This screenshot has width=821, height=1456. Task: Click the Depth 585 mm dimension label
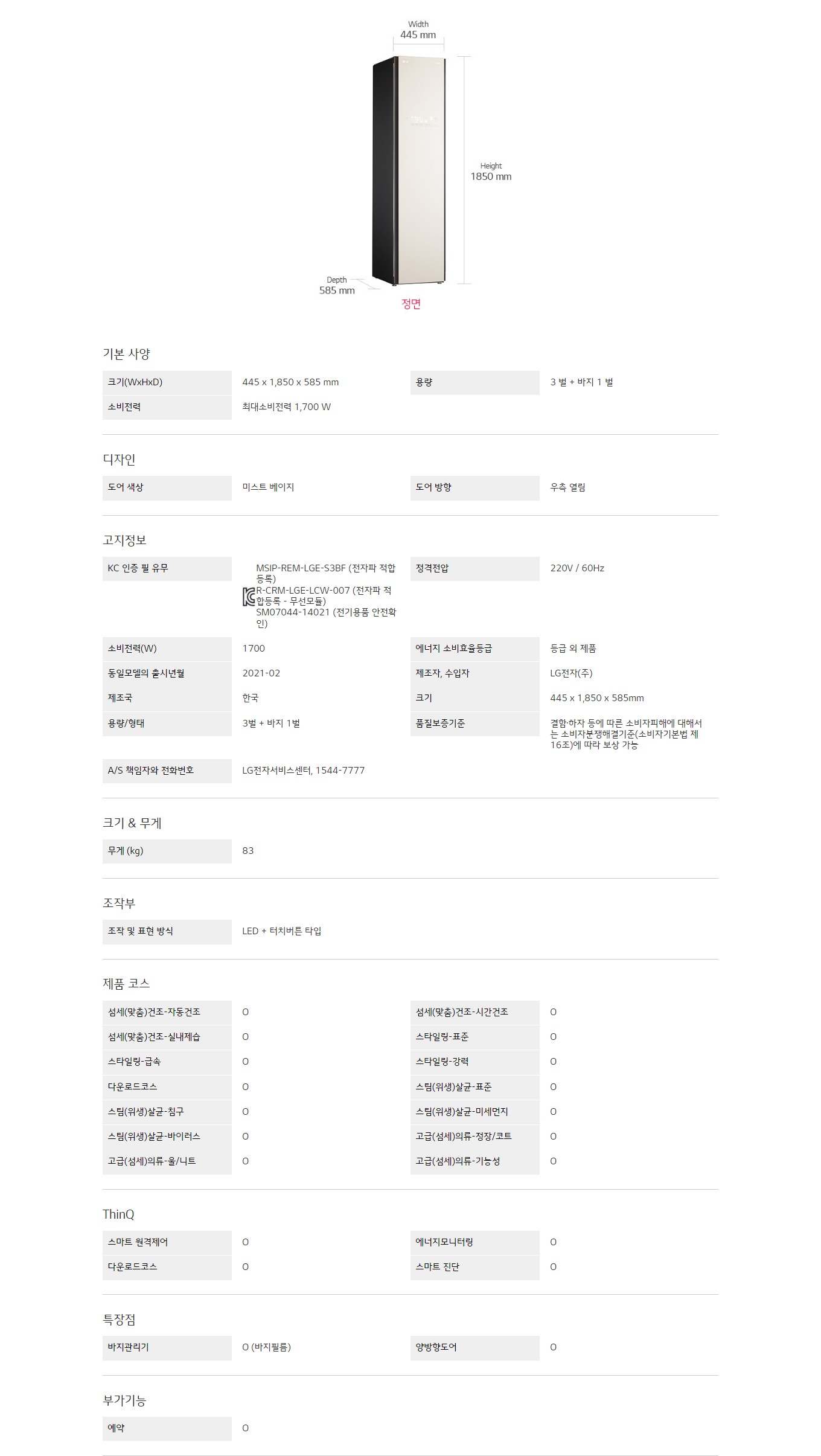[x=337, y=286]
